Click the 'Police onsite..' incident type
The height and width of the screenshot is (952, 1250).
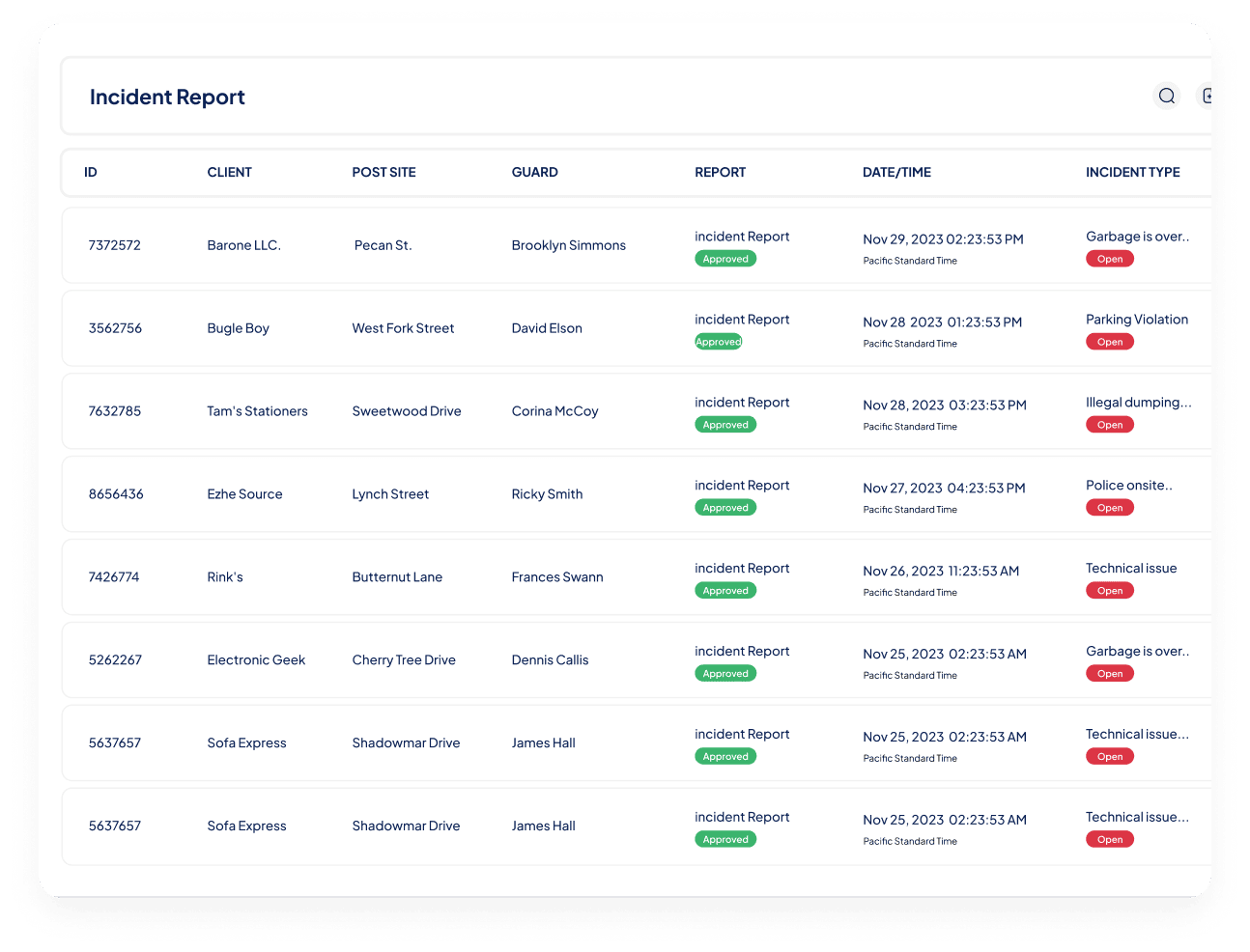[x=1129, y=485]
